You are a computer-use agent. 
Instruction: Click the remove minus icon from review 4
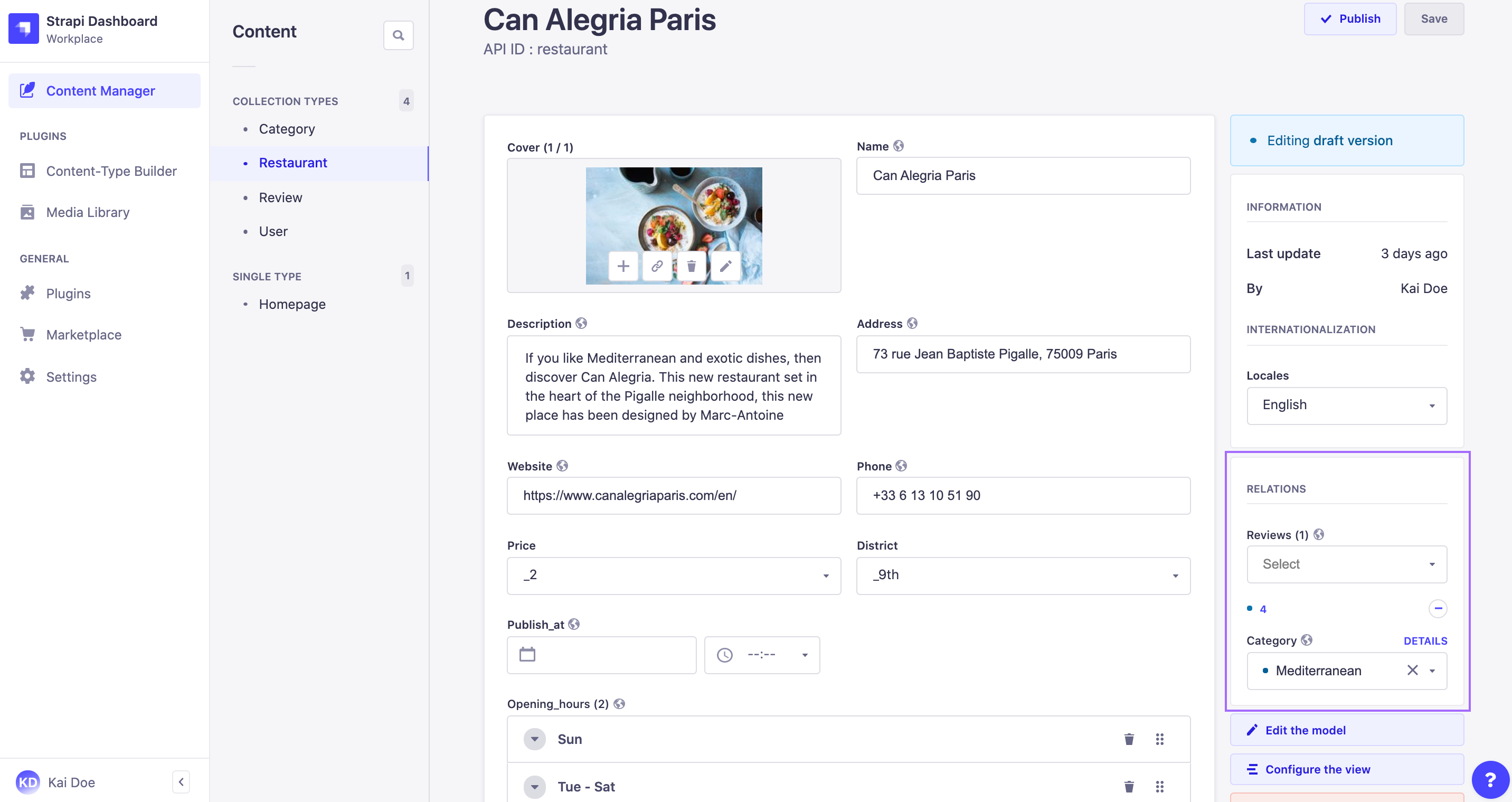[1437, 607]
